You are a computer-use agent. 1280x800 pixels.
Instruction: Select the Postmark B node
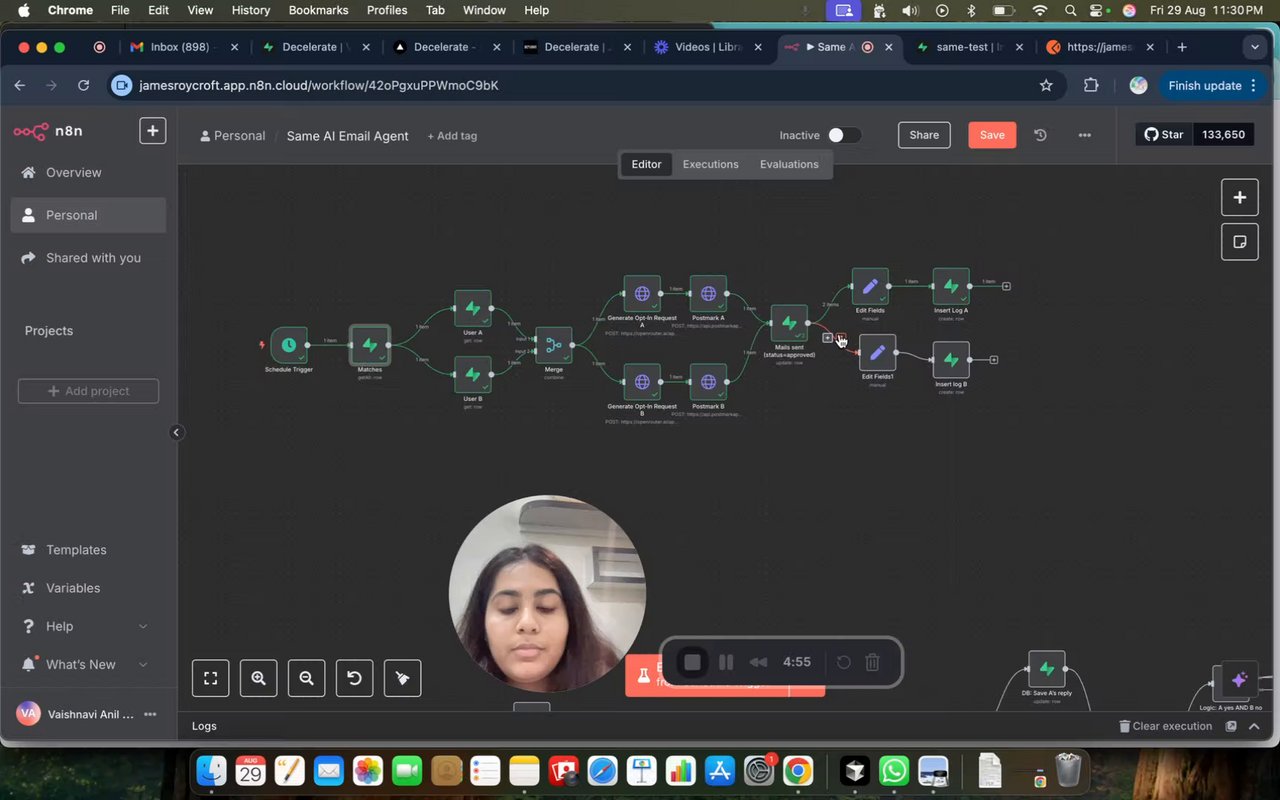[x=708, y=382]
